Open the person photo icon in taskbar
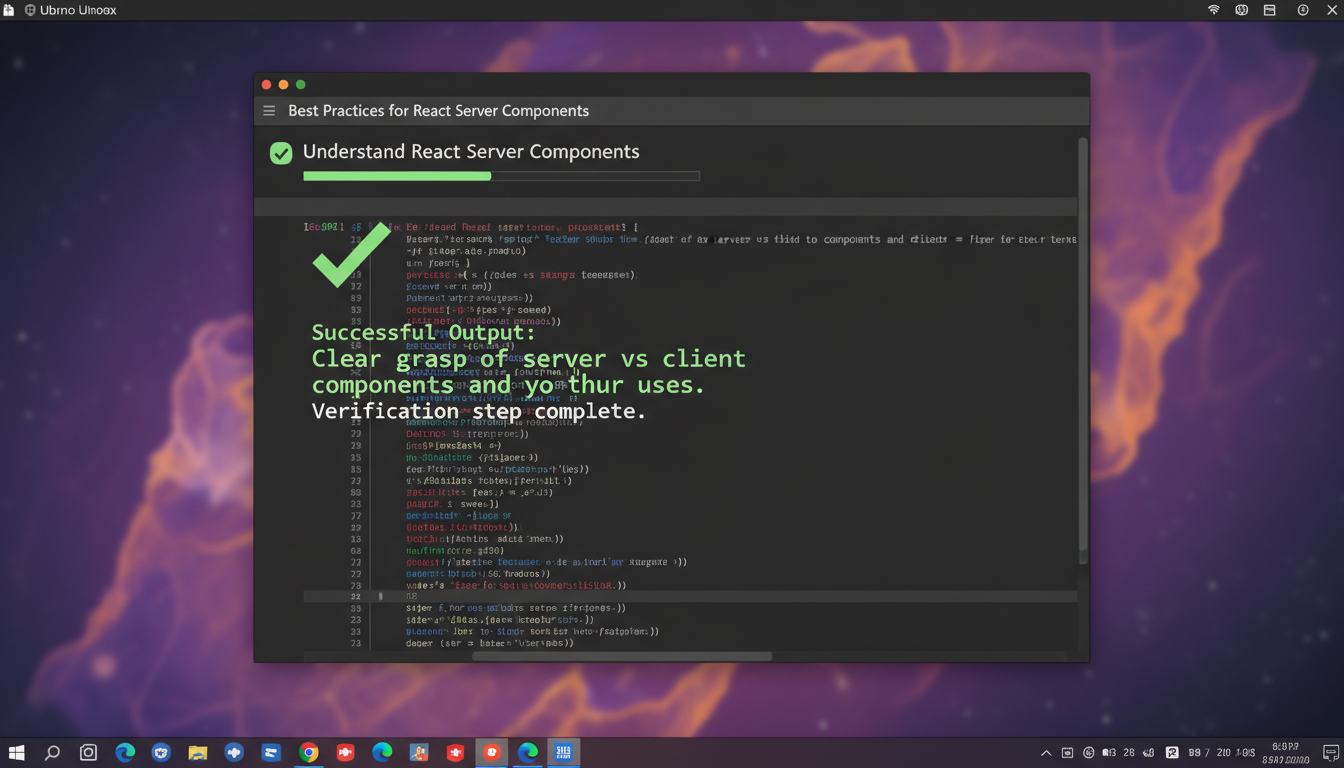The width and height of the screenshot is (1344, 768). click(419, 753)
